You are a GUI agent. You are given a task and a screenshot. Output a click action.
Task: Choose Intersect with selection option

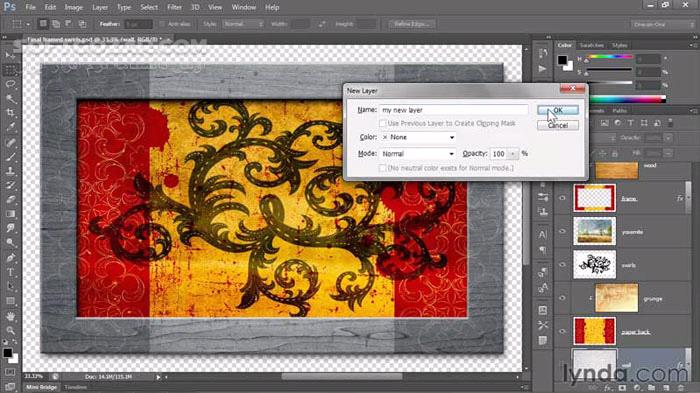(x=82, y=24)
